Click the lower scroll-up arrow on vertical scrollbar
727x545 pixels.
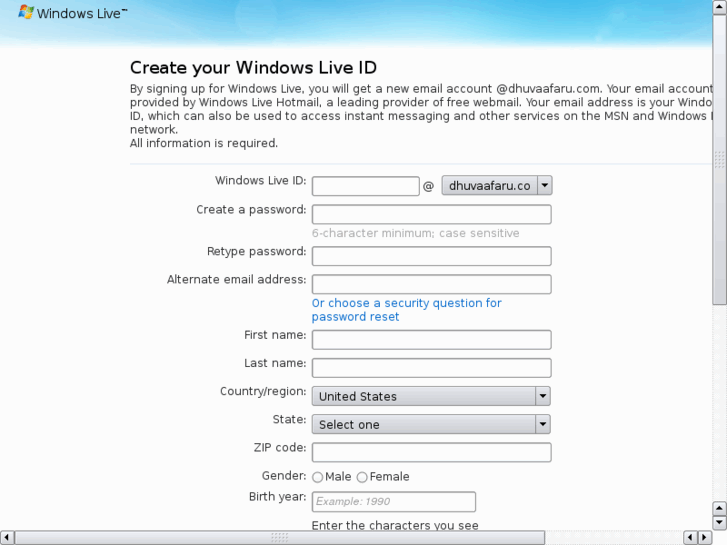[x=720, y=508]
